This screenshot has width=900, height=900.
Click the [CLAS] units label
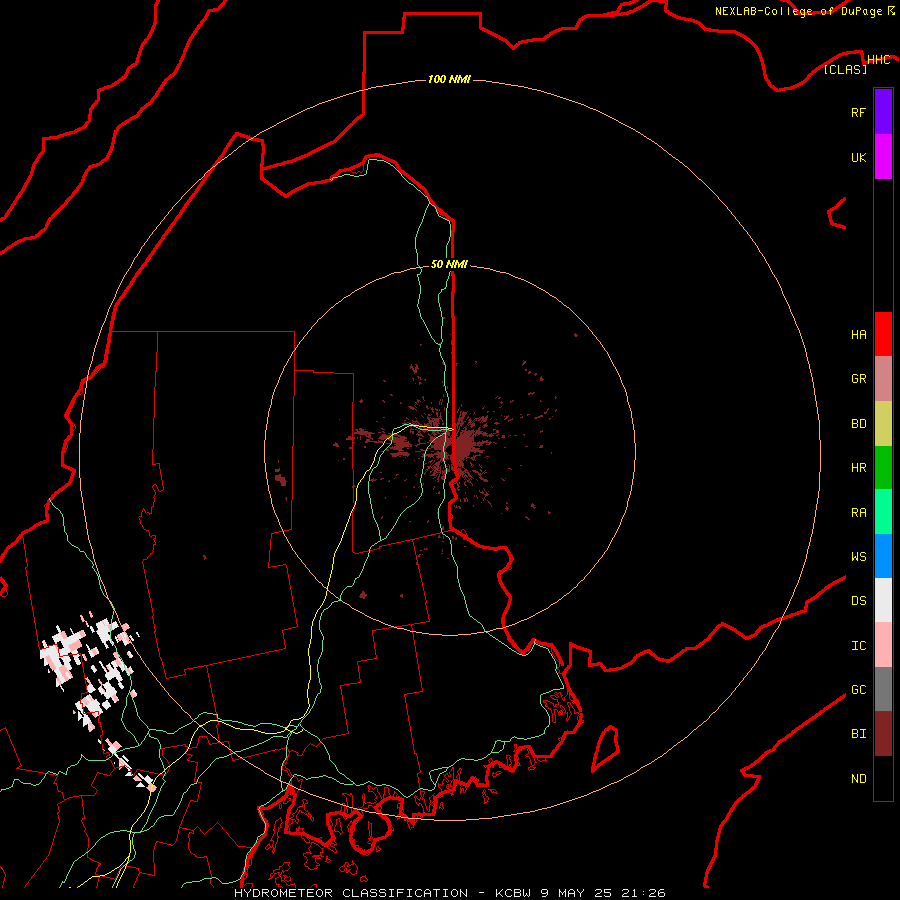[845, 69]
